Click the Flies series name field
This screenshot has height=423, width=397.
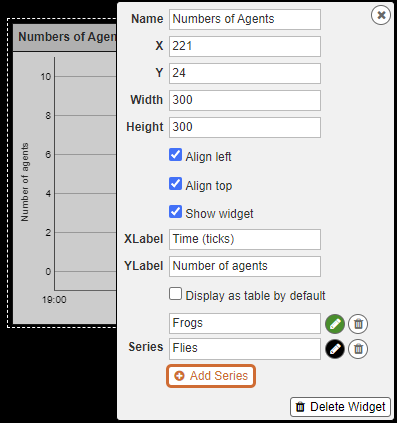pos(245,349)
